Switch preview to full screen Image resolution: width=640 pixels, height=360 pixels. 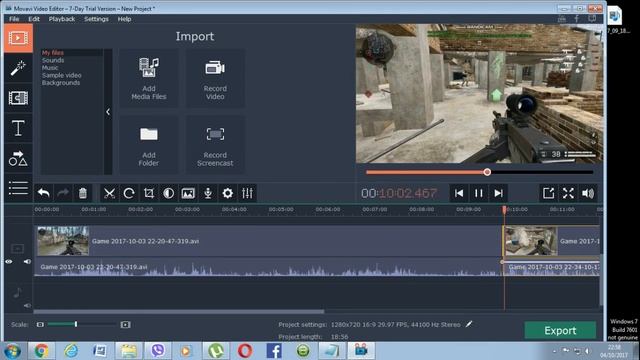tap(568, 193)
